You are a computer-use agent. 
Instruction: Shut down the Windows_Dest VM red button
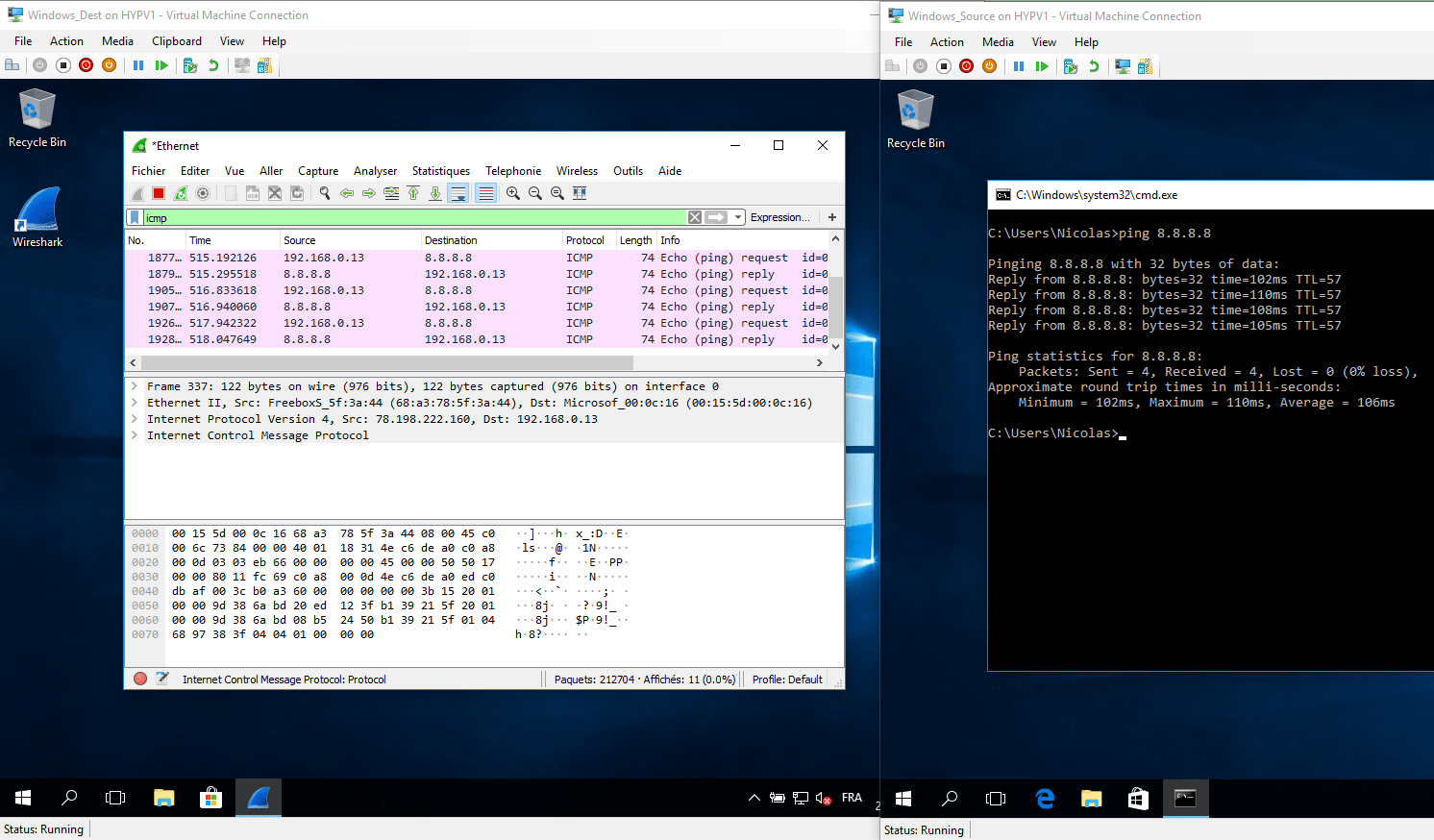tap(87, 65)
